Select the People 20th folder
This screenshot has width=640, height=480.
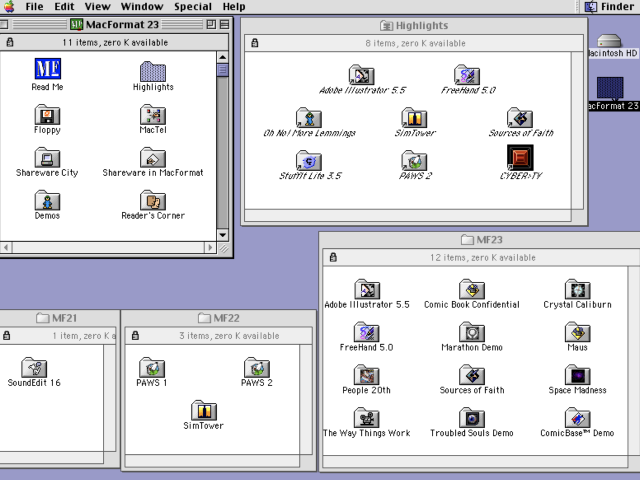point(367,375)
